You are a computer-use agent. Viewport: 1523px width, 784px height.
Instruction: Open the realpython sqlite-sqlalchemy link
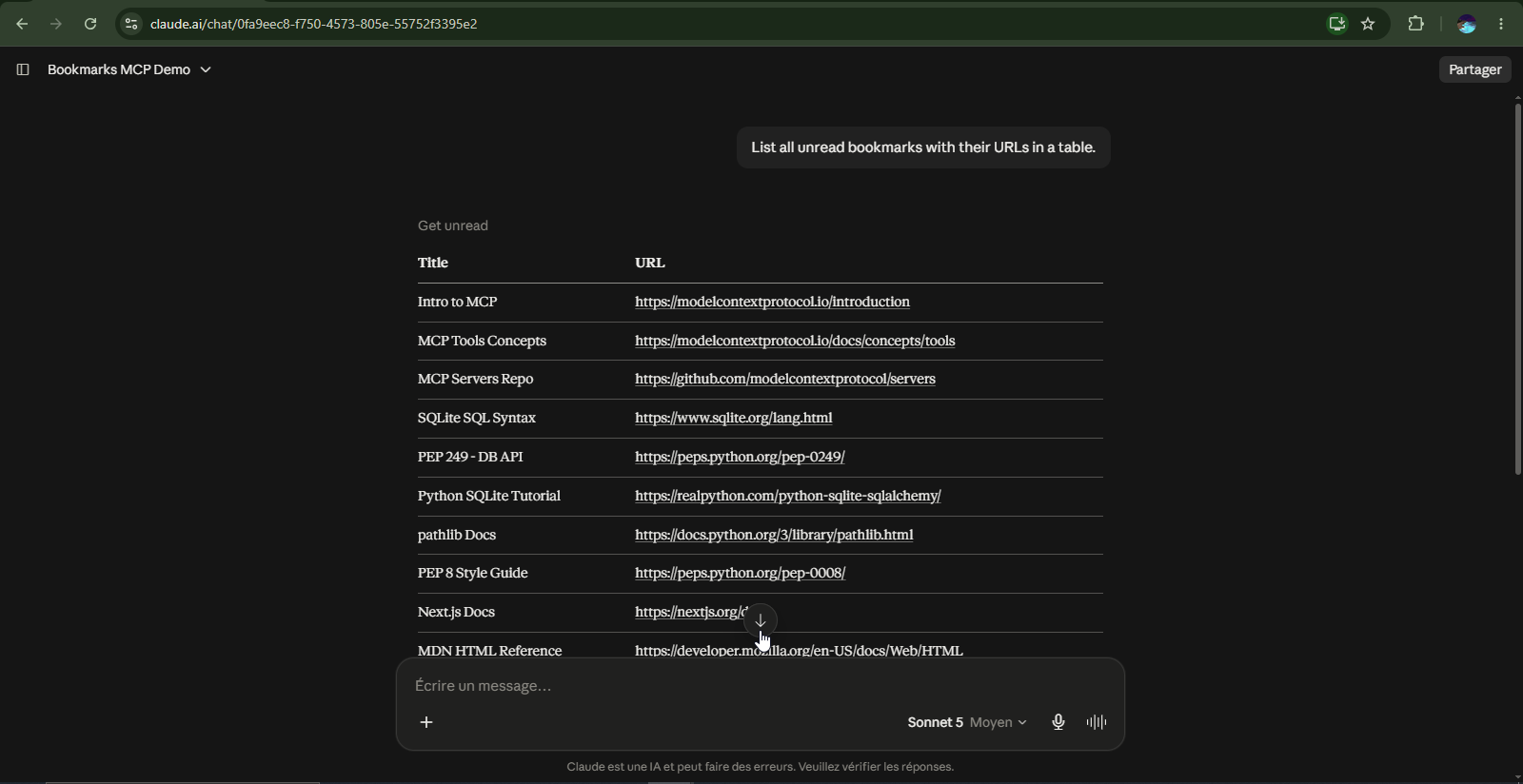point(787,496)
